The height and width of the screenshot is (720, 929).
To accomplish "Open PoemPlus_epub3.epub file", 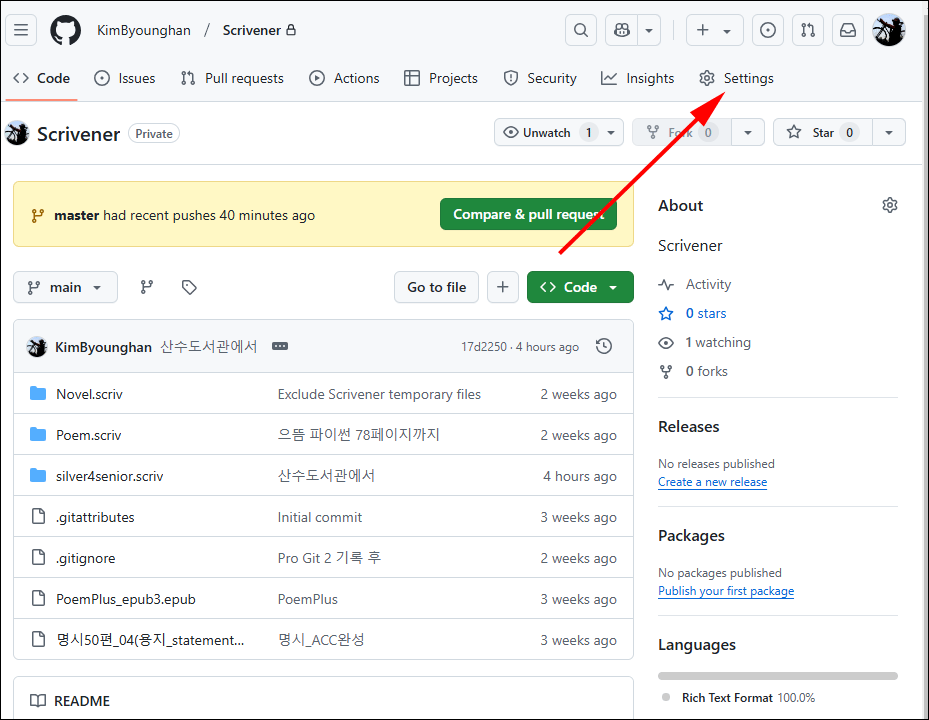I will coord(126,599).
